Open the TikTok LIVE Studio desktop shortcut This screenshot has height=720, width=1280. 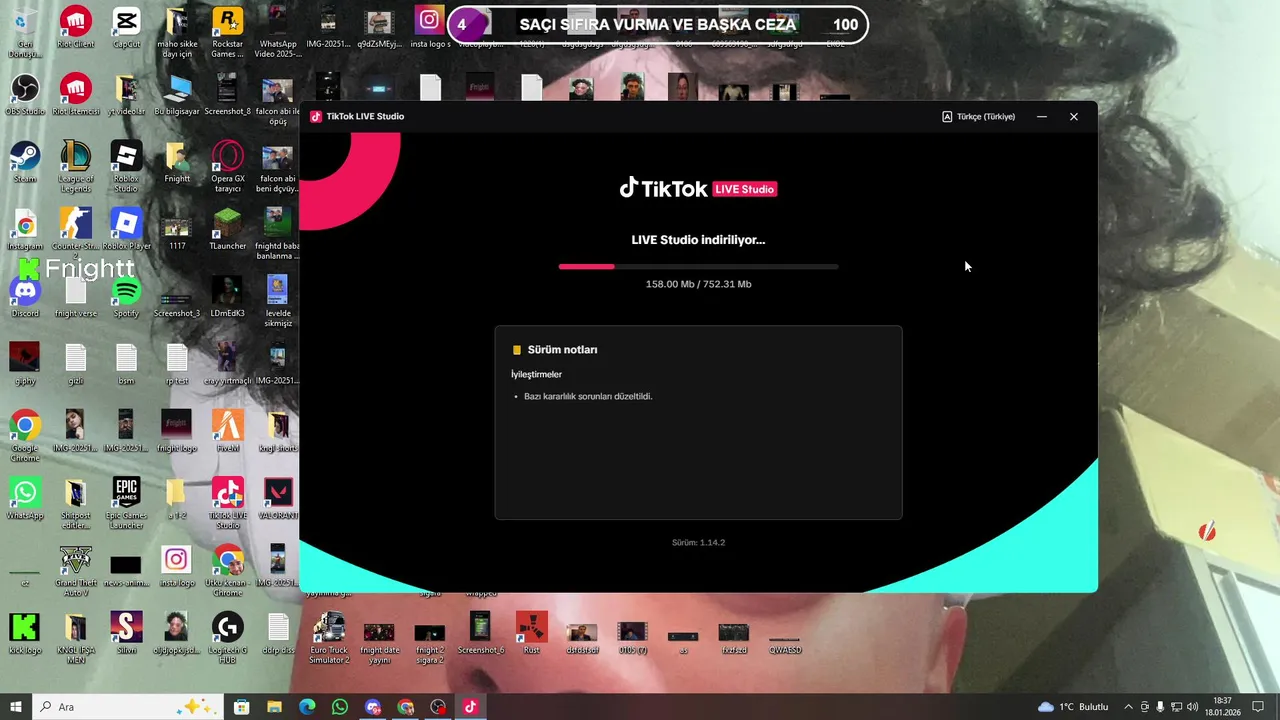click(227, 503)
